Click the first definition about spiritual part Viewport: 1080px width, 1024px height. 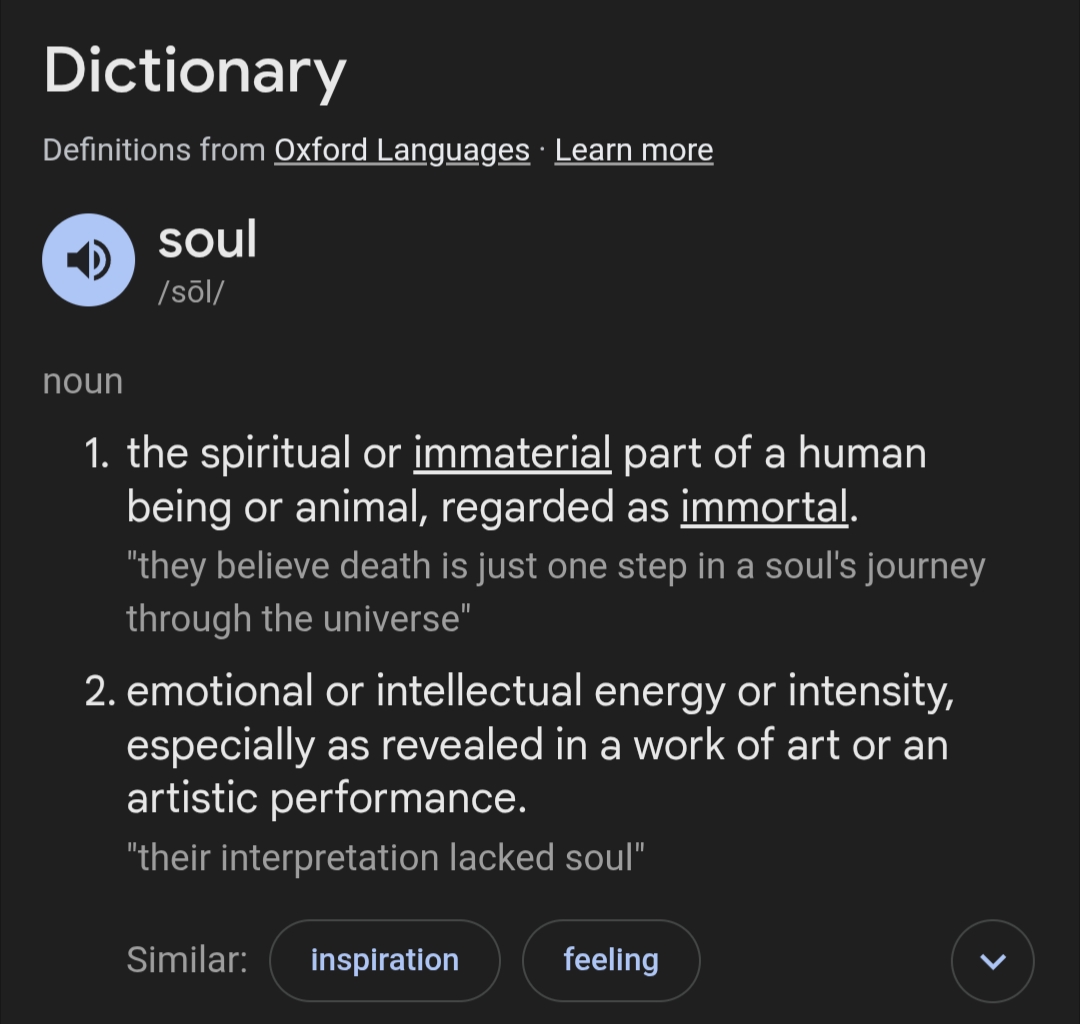[526, 481]
